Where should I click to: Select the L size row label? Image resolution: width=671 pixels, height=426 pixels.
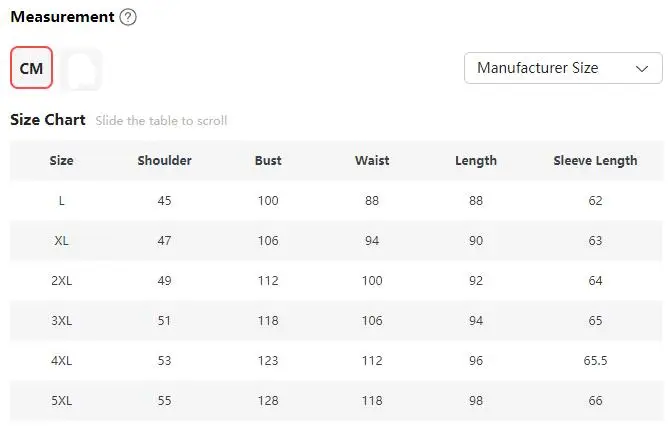[62, 200]
